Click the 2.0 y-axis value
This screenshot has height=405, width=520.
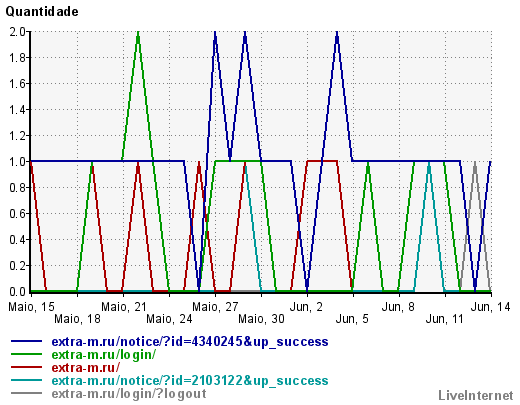point(17,32)
